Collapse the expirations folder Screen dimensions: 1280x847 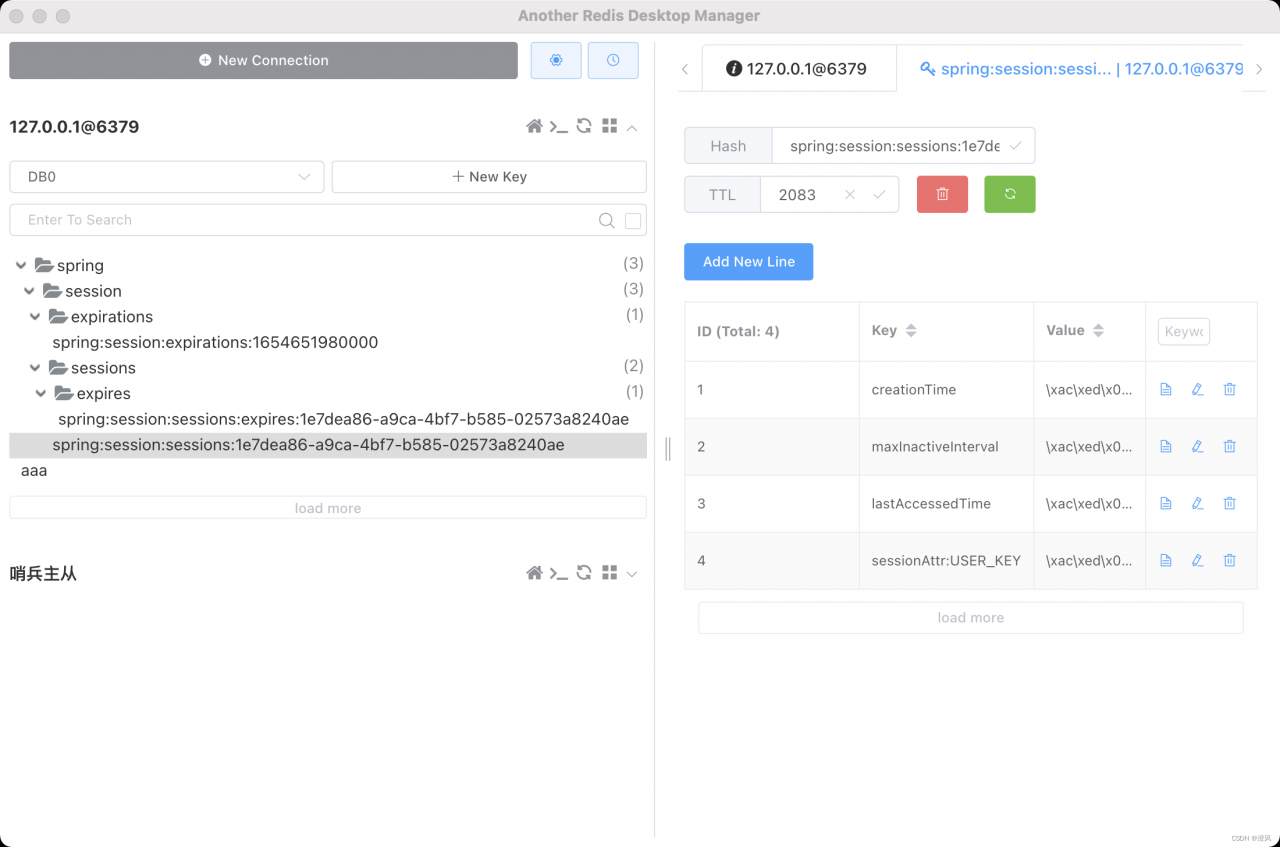point(35,317)
